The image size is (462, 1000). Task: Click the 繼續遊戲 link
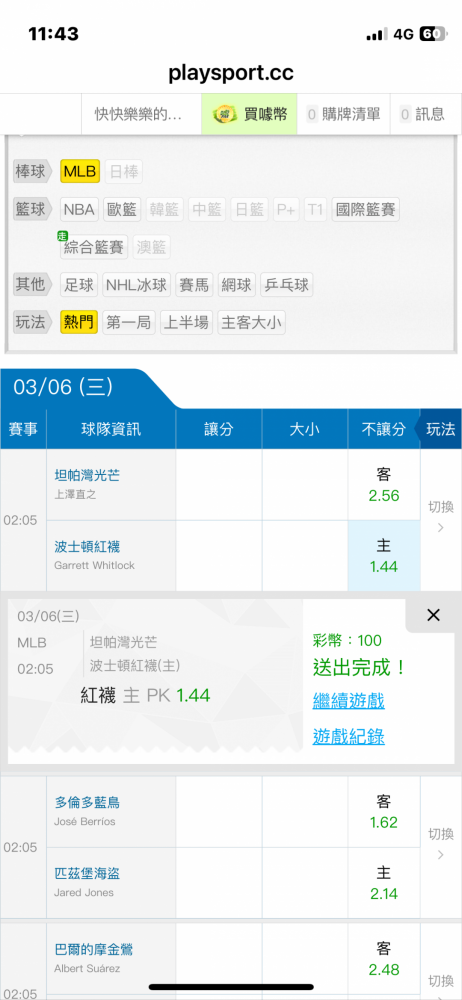(348, 702)
